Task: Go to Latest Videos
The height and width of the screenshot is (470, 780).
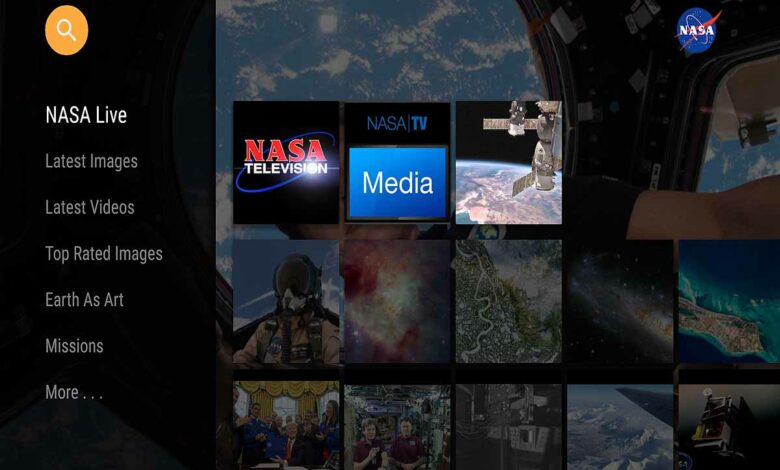Action: 90,207
